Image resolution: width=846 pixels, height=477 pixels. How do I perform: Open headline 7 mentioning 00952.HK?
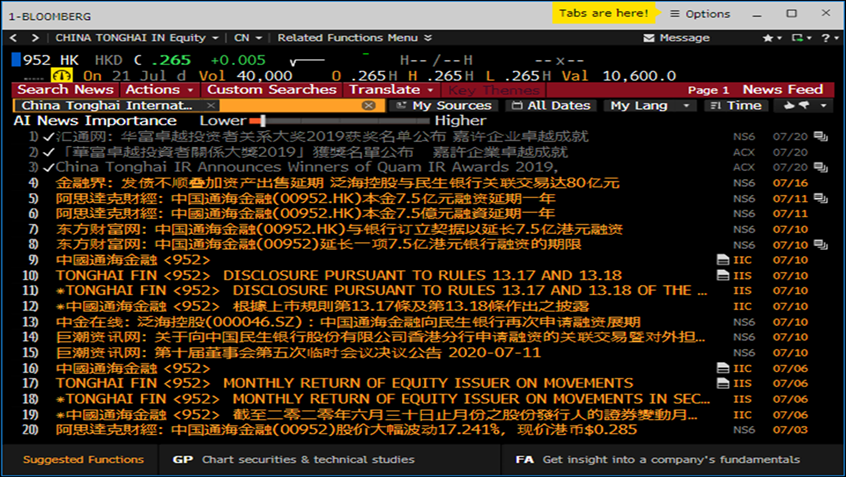coord(339,229)
